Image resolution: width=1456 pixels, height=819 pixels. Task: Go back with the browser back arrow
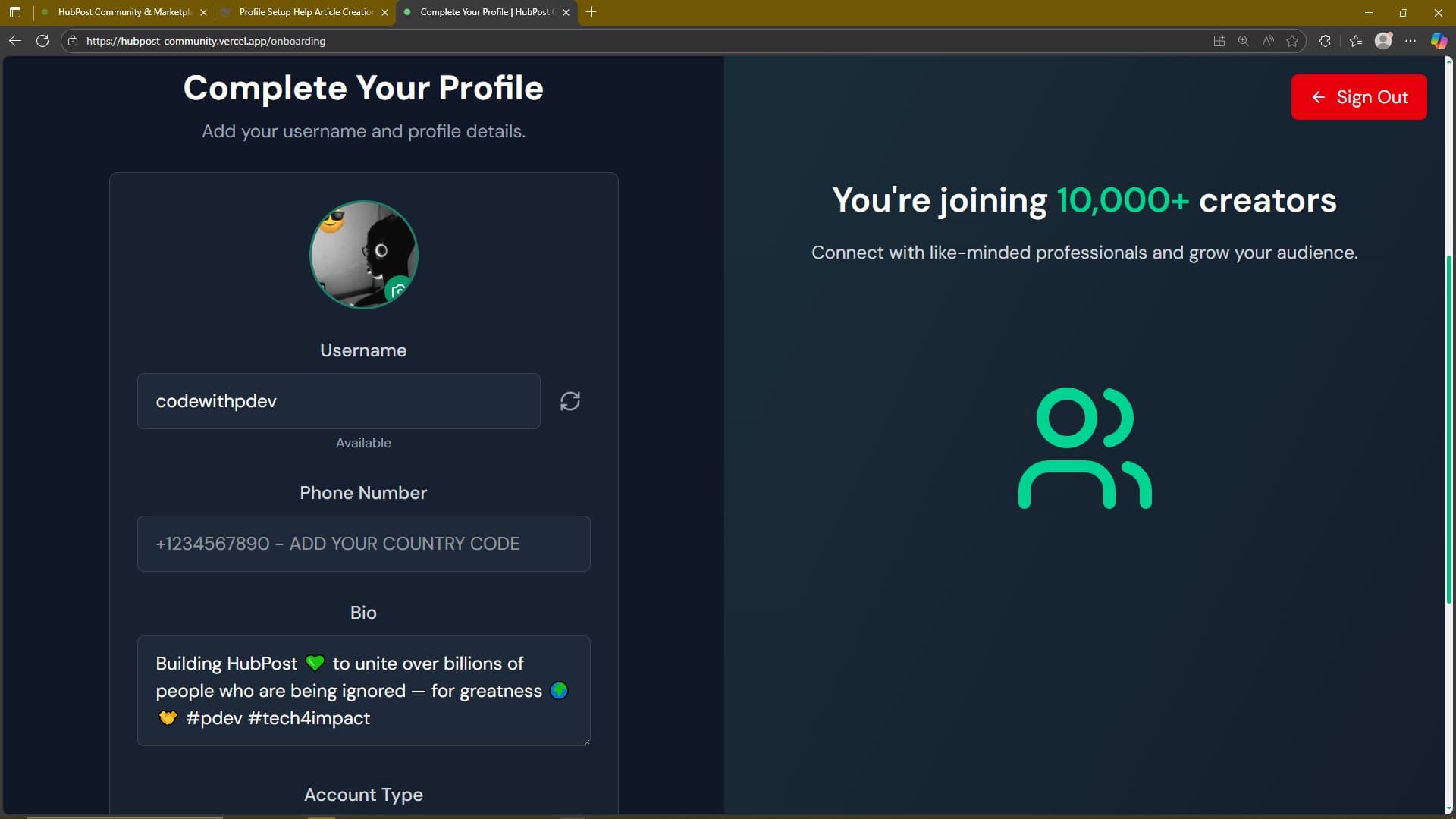point(15,41)
